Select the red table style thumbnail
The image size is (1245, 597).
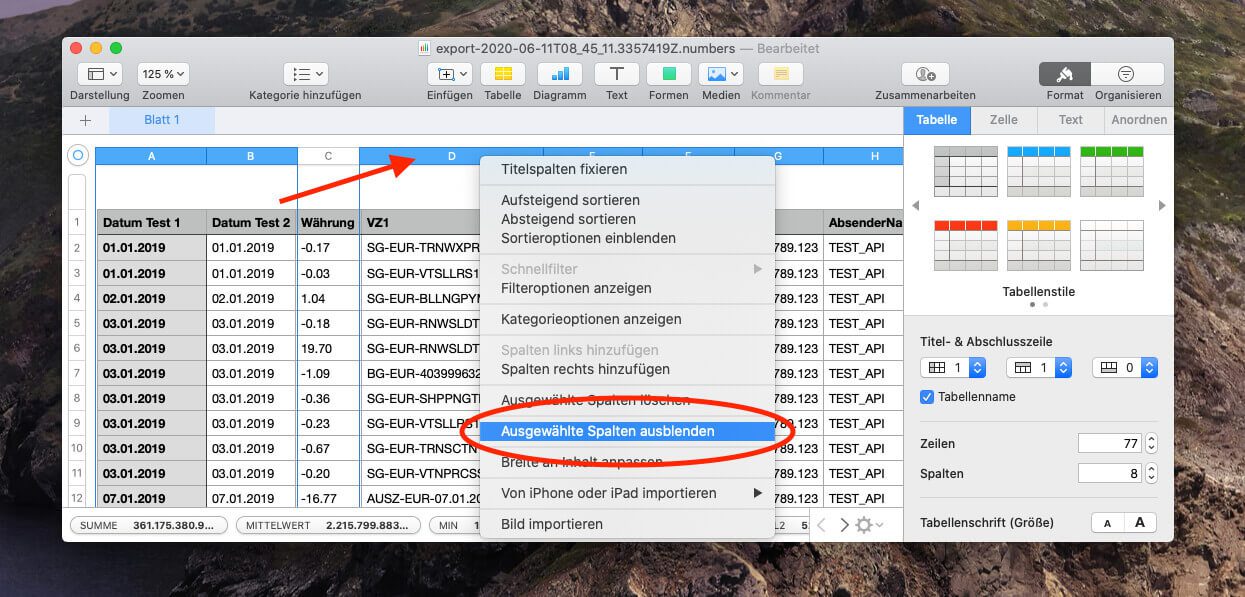pyautogui.click(x=965, y=245)
